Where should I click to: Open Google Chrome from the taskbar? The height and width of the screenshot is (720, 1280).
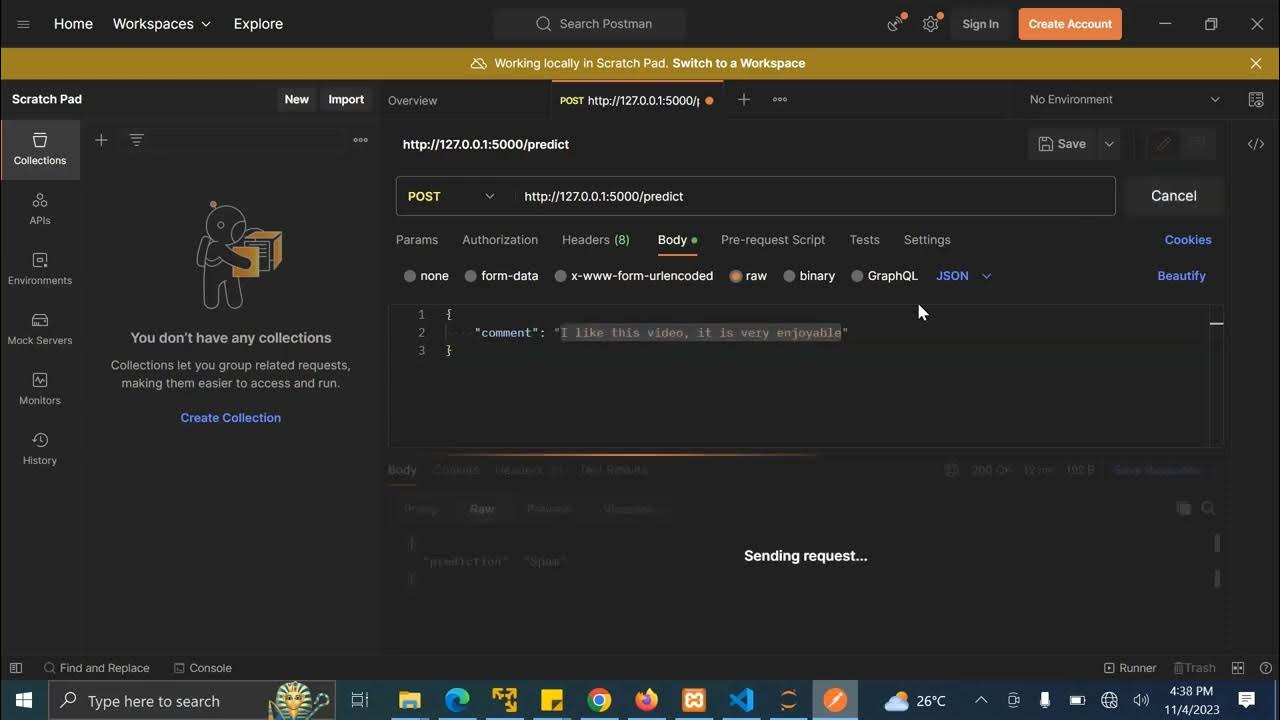(x=599, y=700)
